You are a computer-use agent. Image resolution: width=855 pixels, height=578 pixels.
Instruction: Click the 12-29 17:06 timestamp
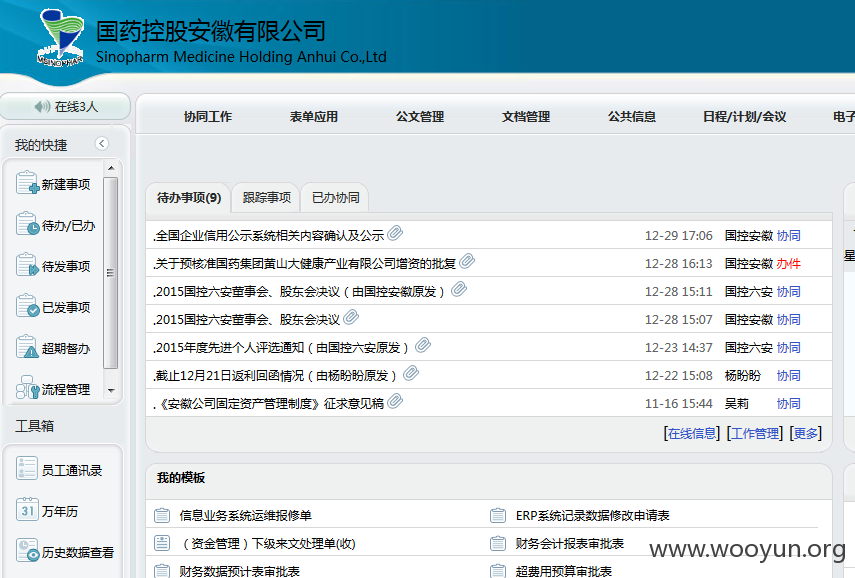(x=678, y=236)
